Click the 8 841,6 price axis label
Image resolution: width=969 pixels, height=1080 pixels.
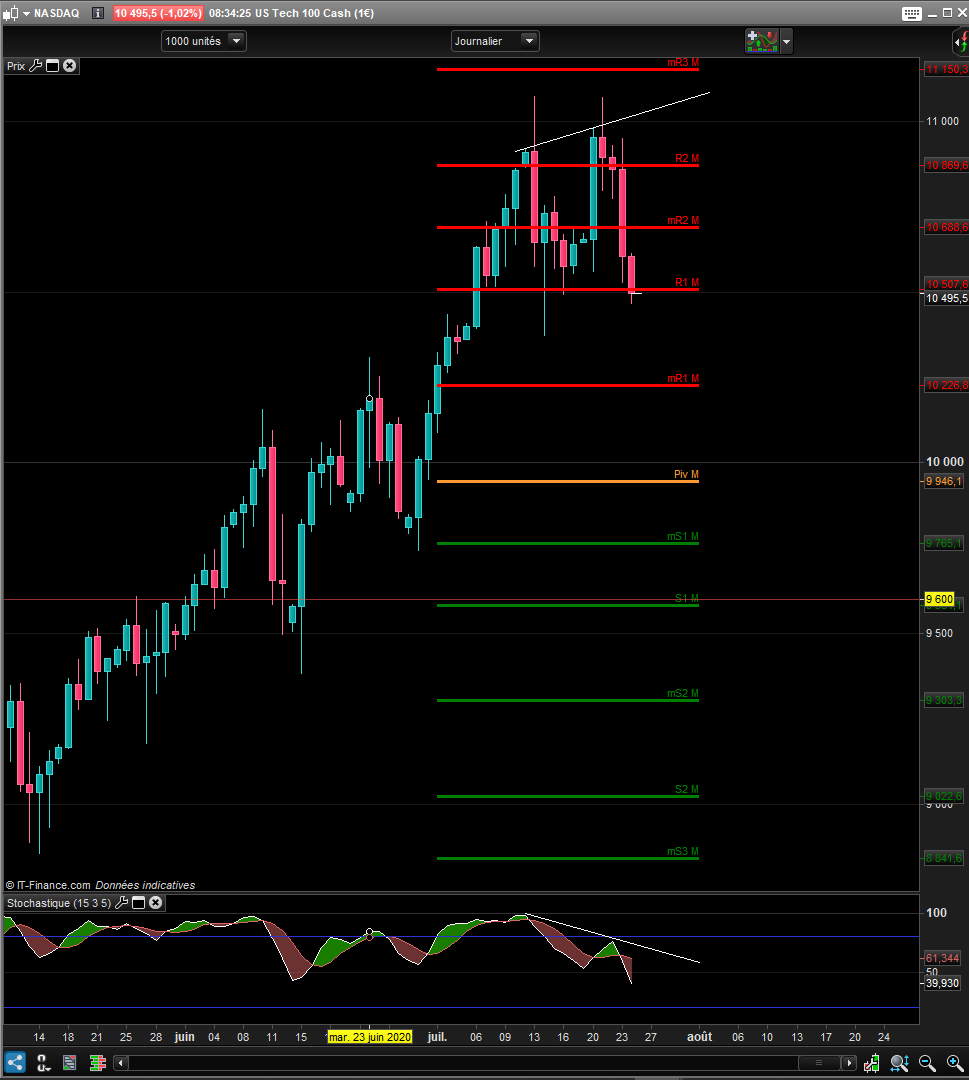[x=944, y=858]
